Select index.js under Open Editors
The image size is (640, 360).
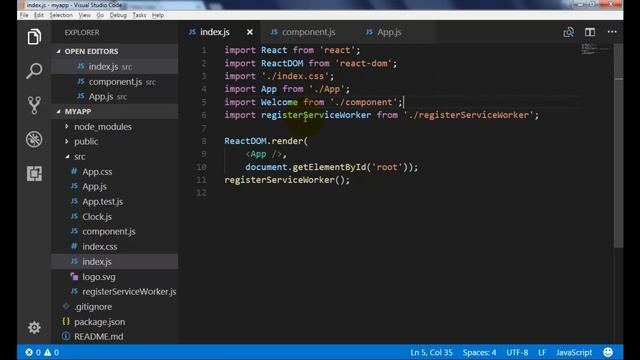(115, 67)
